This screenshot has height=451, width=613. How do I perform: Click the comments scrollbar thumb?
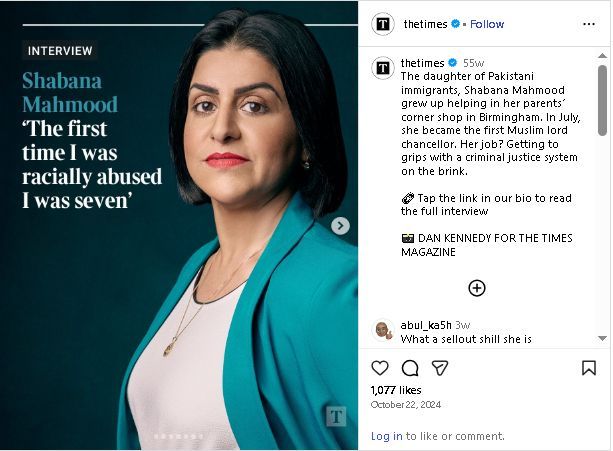(x=602, y=100)
